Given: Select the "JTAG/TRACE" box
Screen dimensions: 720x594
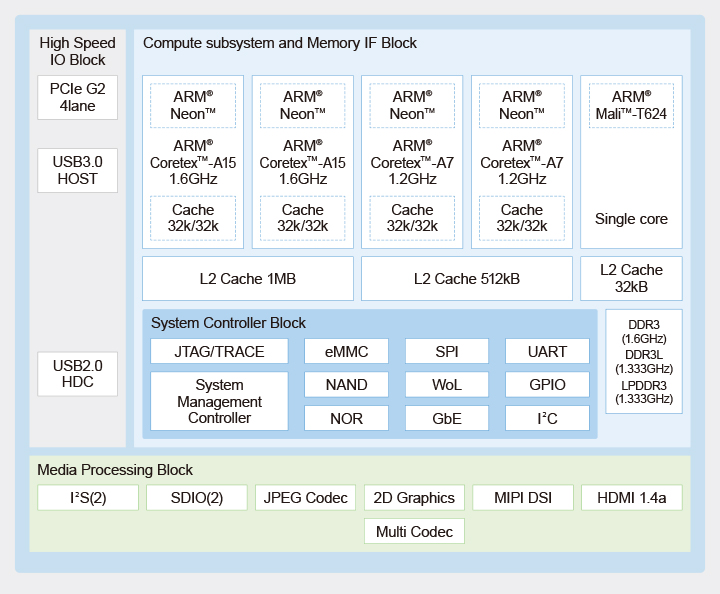Looking at the screenshot, I should point(219,351).
